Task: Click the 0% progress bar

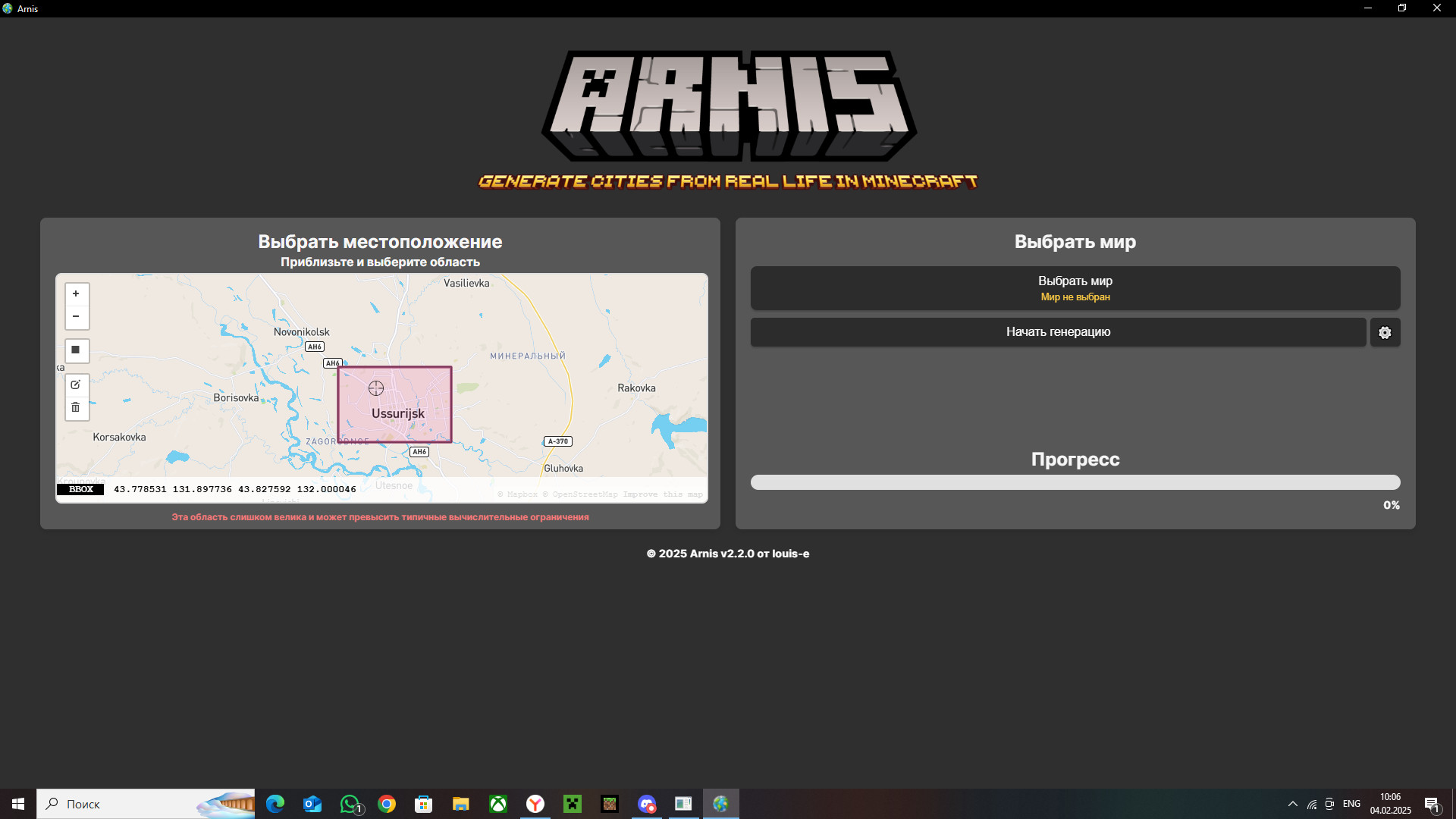Action: click(x=1075, y=482)
